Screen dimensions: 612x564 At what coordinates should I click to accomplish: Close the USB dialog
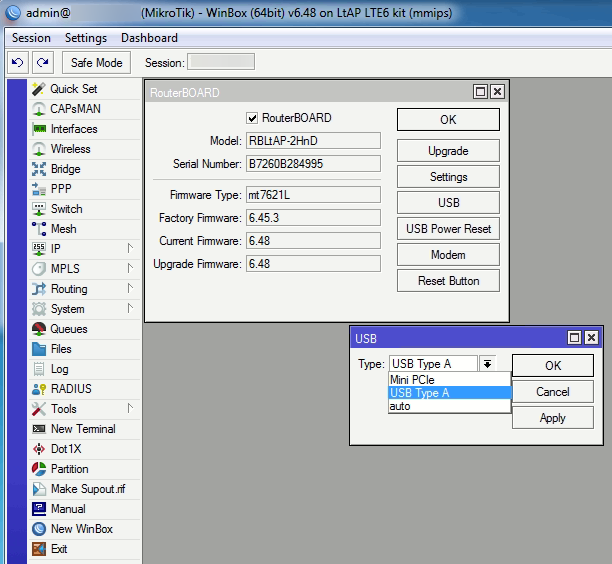(591, 338)
